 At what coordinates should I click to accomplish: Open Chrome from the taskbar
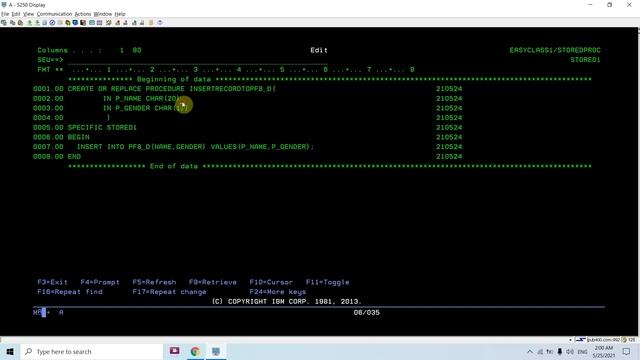pos(195,351)
